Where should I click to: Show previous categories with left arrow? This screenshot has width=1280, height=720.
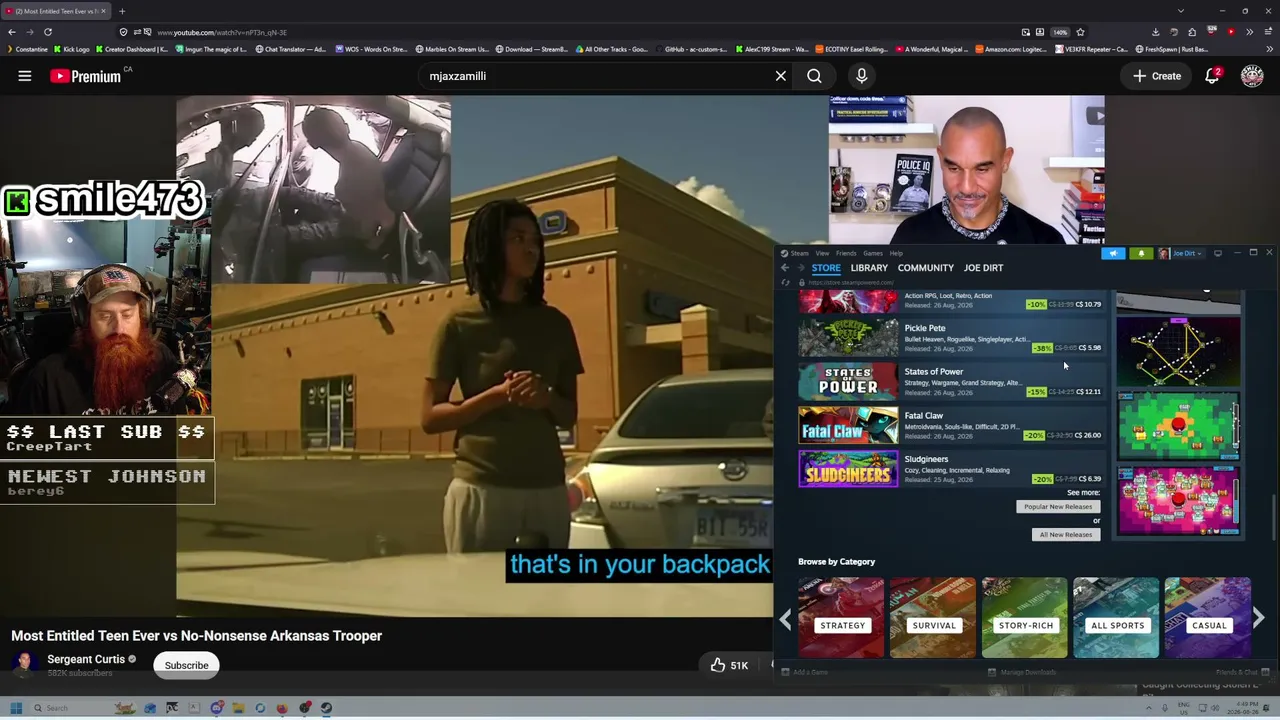click(x=786, y=620)
